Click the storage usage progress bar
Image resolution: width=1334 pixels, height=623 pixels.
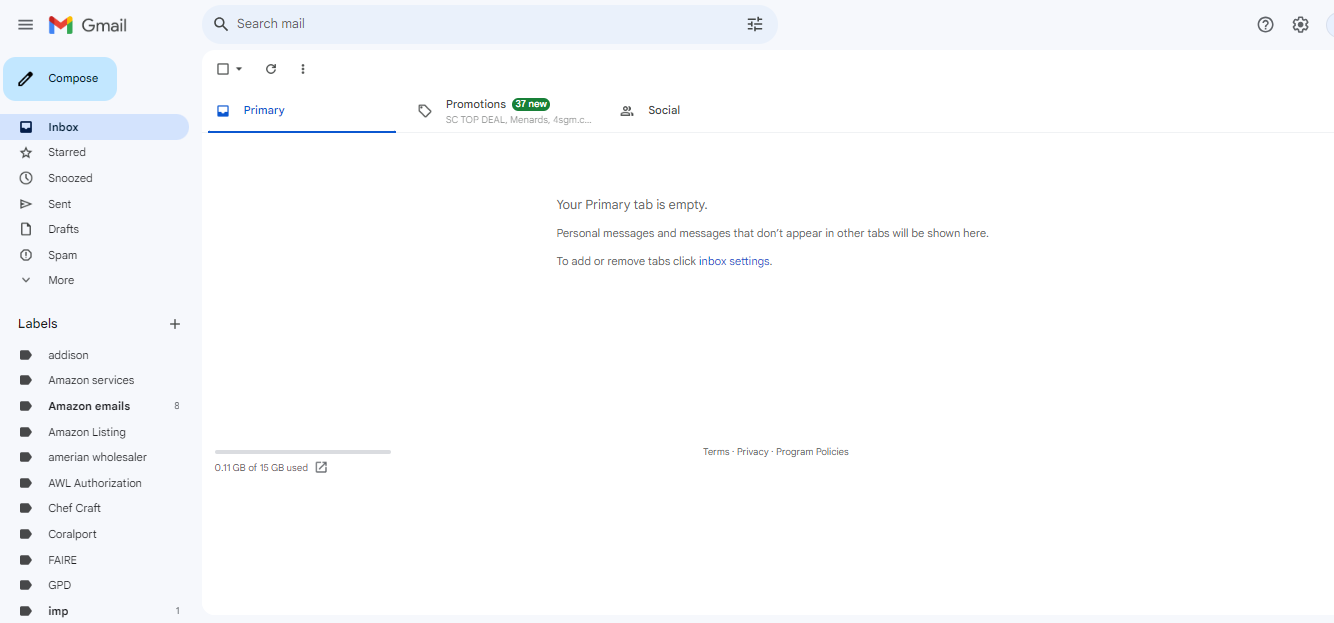click(303, 452)
